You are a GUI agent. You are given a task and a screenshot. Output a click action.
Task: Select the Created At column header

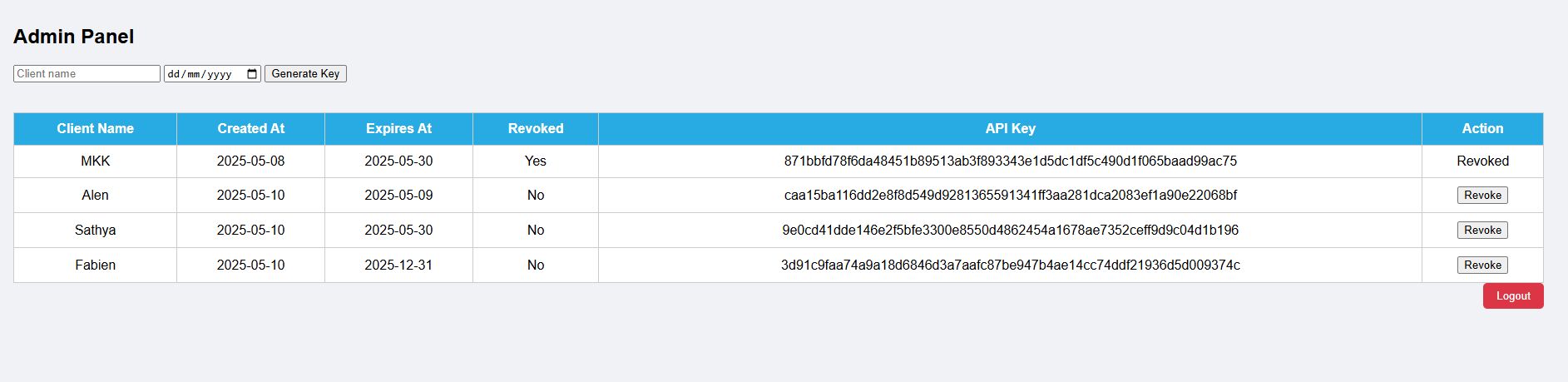[250, 129]
